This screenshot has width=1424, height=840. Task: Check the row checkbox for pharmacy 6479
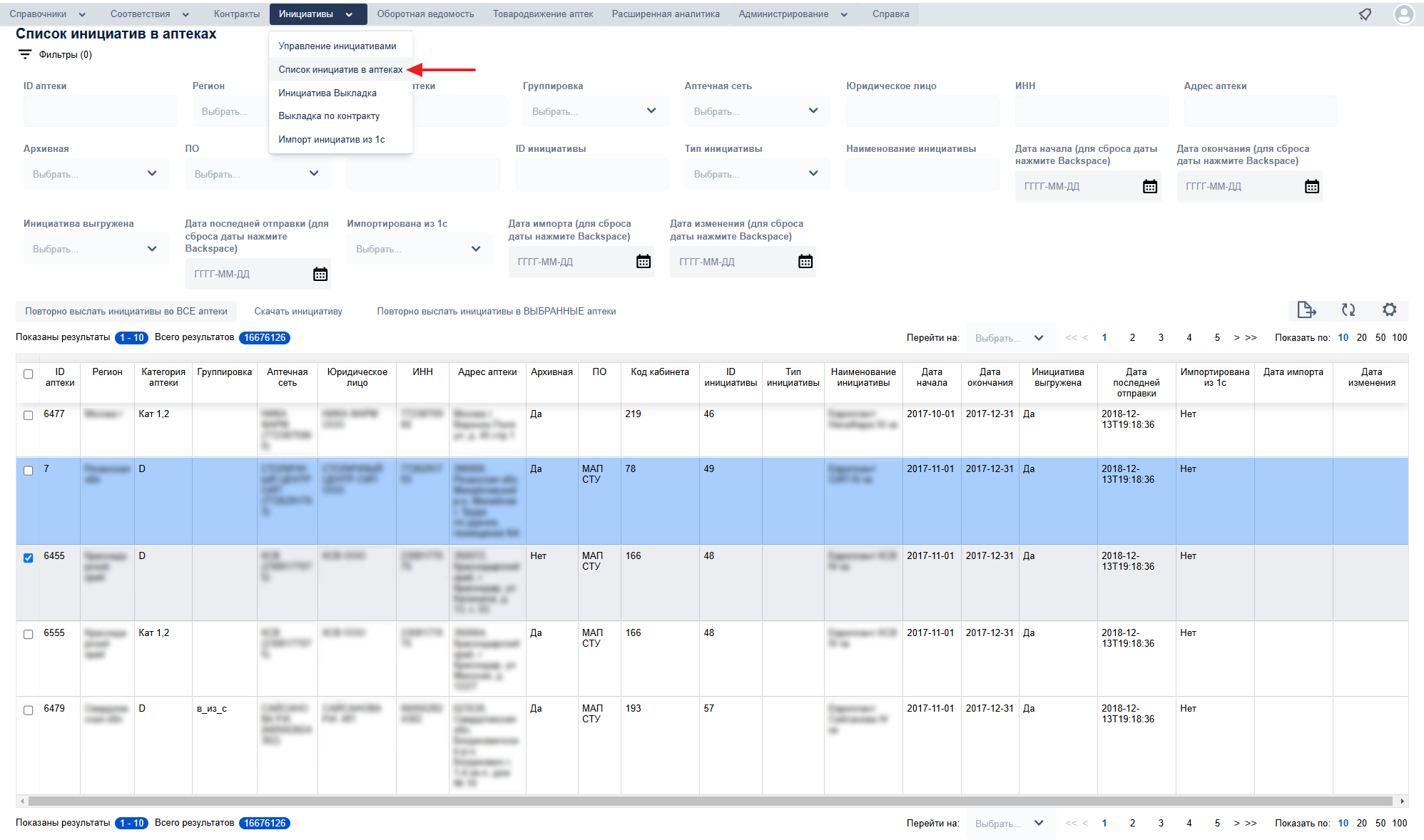(29, 710)
